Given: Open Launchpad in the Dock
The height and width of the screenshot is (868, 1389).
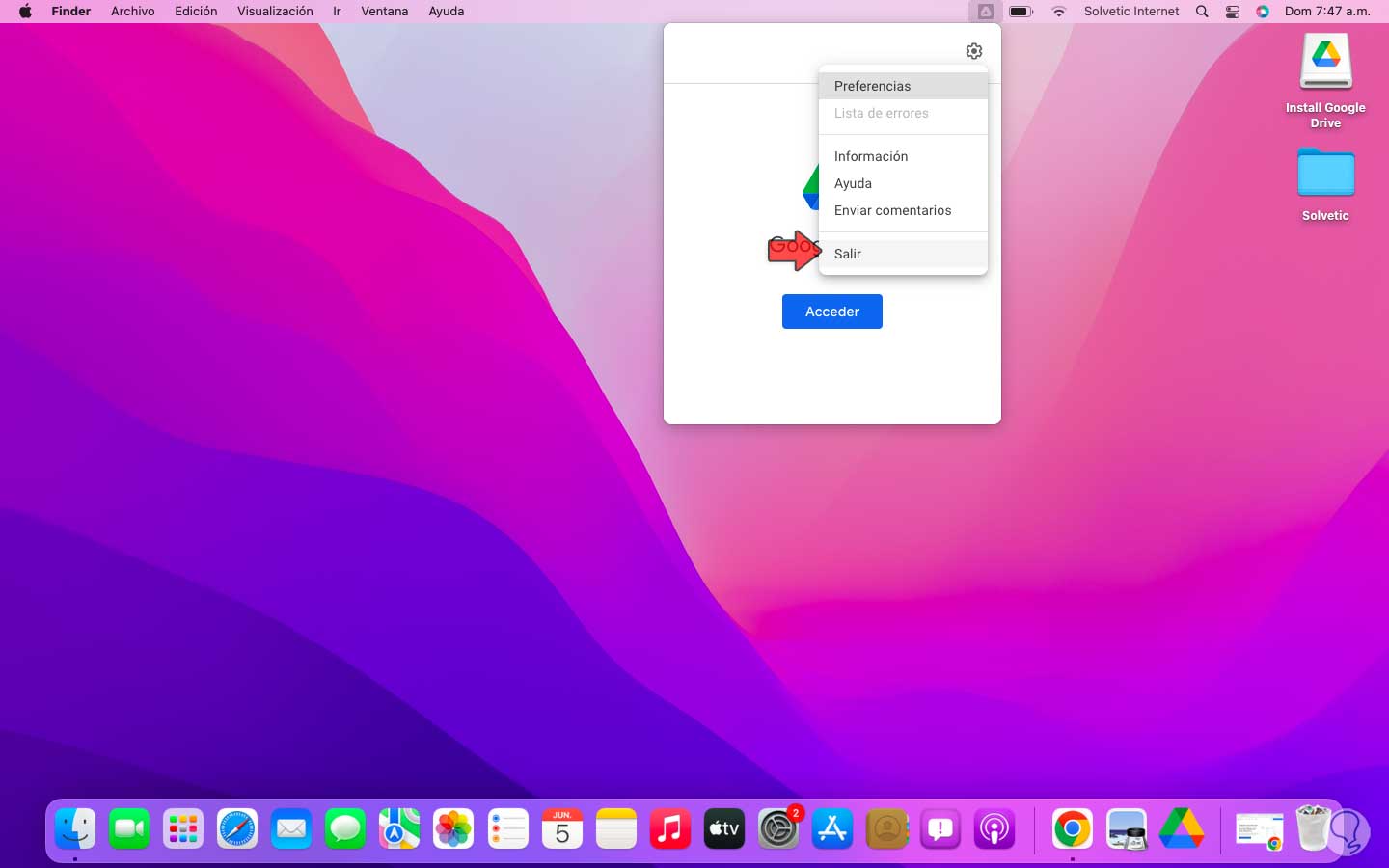Looking at the screenshot, I should (x=183, y=828).
